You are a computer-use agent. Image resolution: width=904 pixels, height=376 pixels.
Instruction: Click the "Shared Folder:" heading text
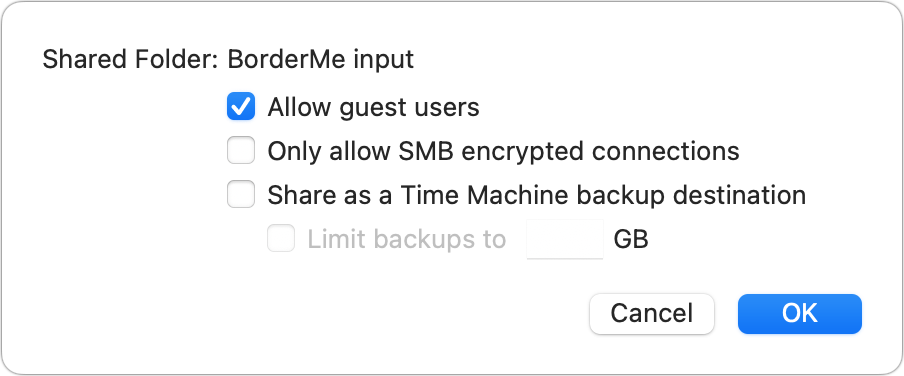(x=130, y=59)
